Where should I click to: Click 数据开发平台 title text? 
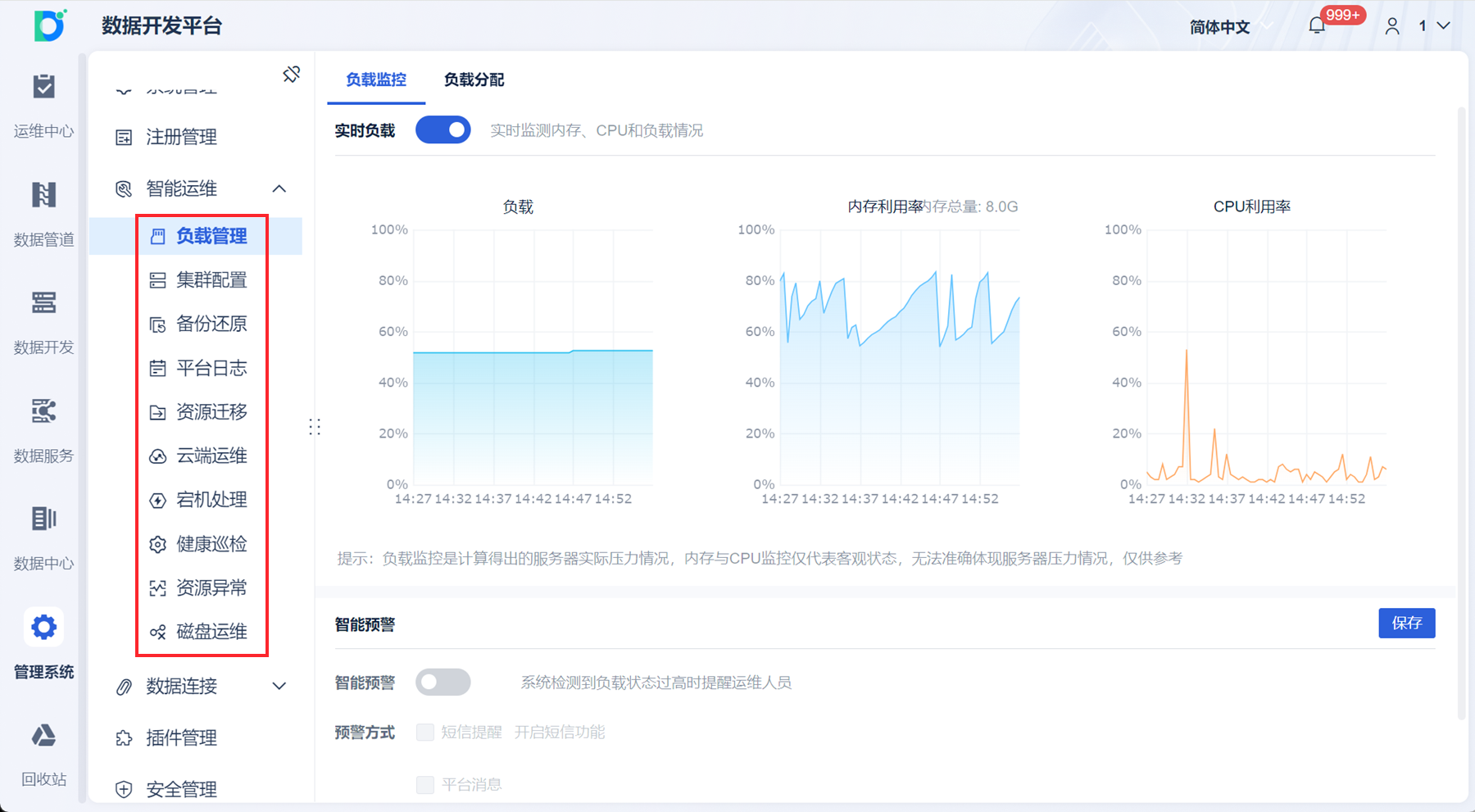tap(162, 26)
